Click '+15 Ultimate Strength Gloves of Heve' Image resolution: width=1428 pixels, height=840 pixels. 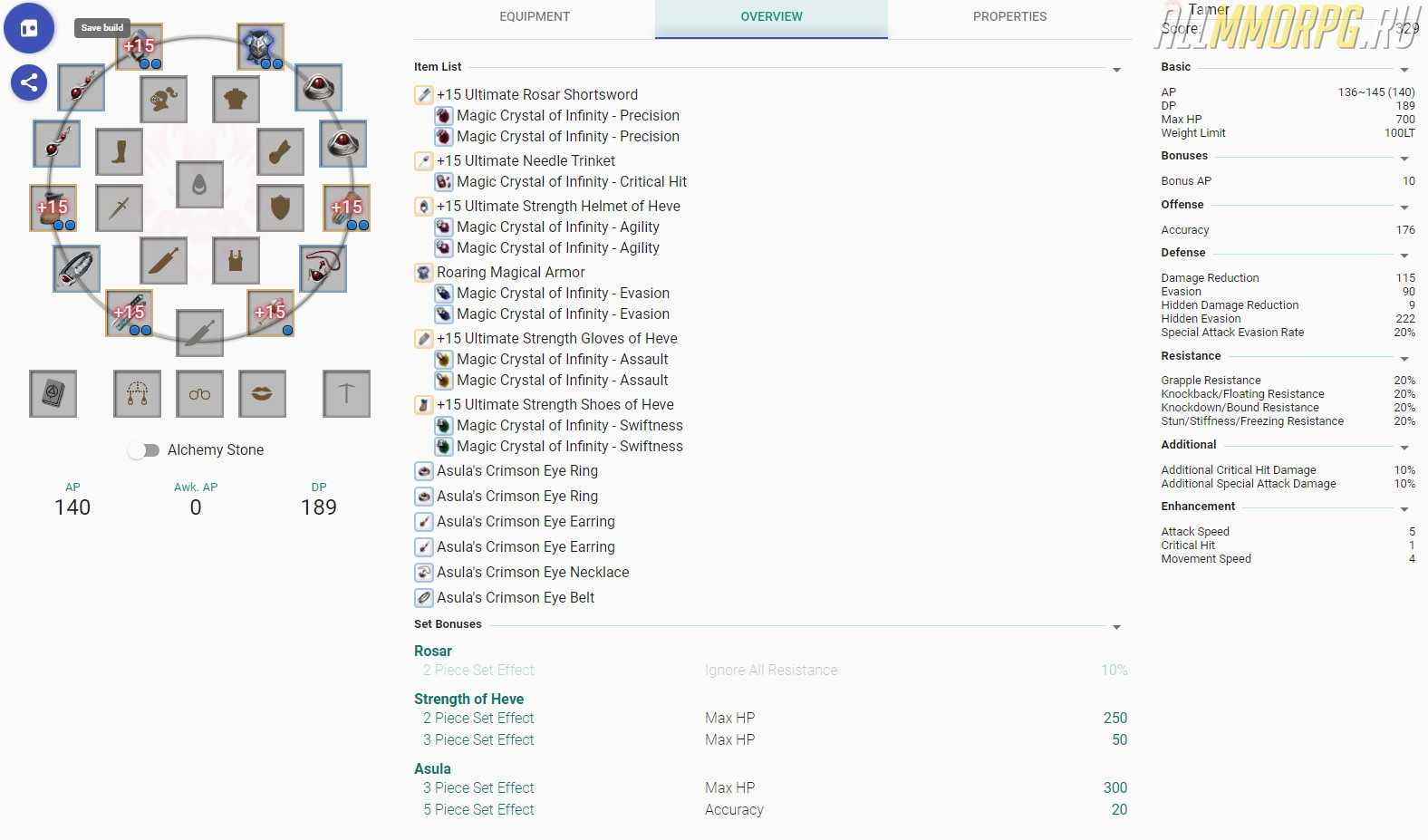(557, 338)
